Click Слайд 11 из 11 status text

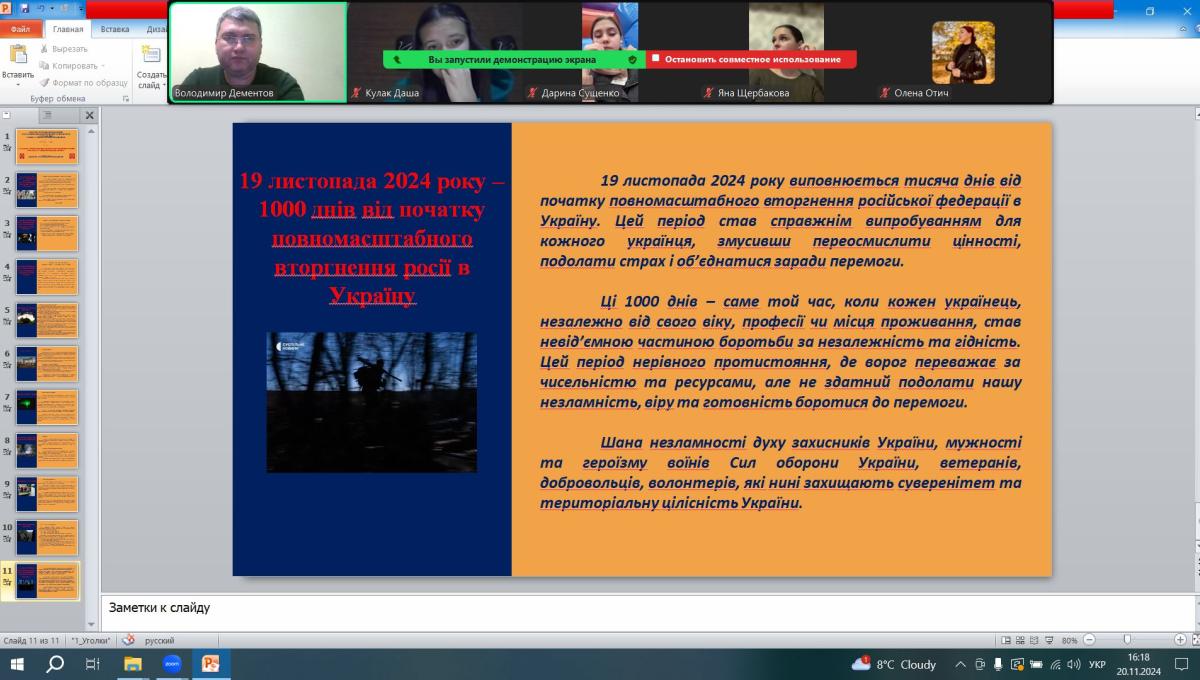point(32,640)
